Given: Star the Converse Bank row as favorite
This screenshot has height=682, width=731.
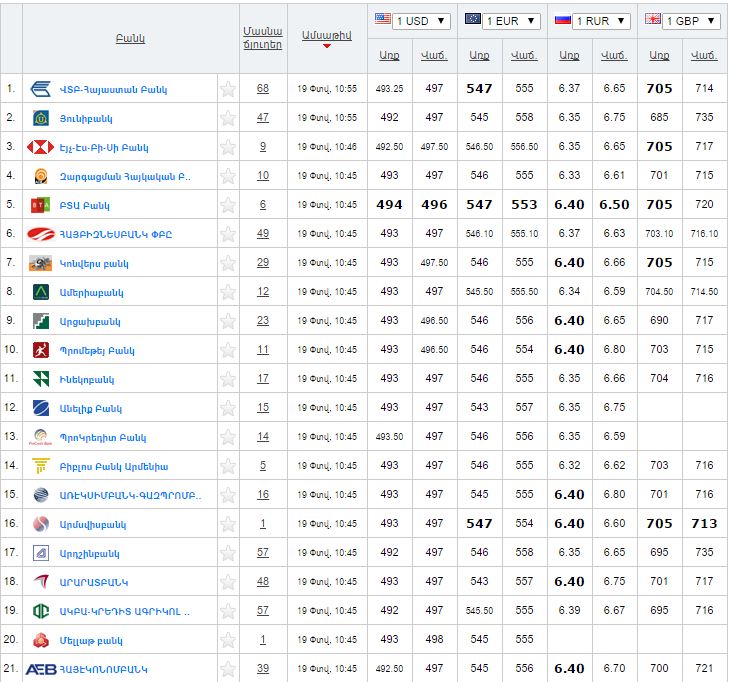Looking at the screenshot, I should point(228,263).
